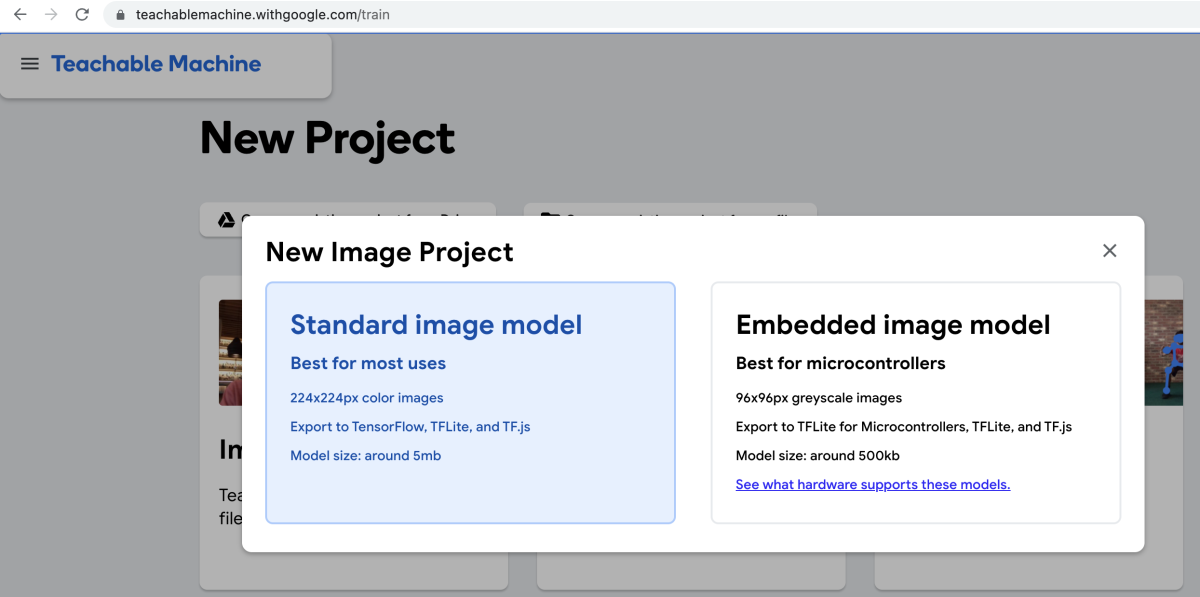Click the 'Best for microcontrollers' subtitle
Viewport: 1200px width, 597px height.
point(840,363)
